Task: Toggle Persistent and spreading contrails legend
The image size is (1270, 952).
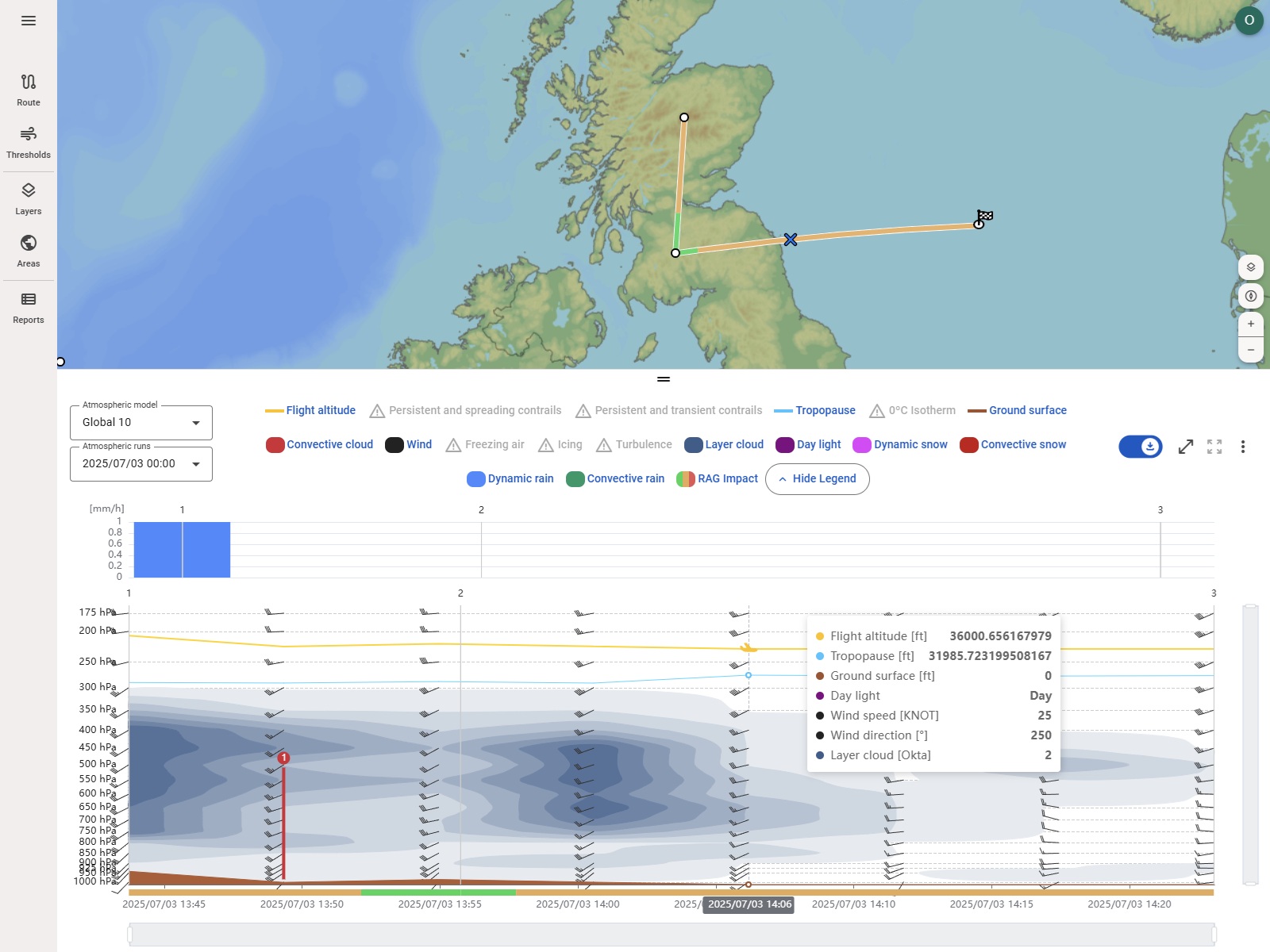Action: 465,410
